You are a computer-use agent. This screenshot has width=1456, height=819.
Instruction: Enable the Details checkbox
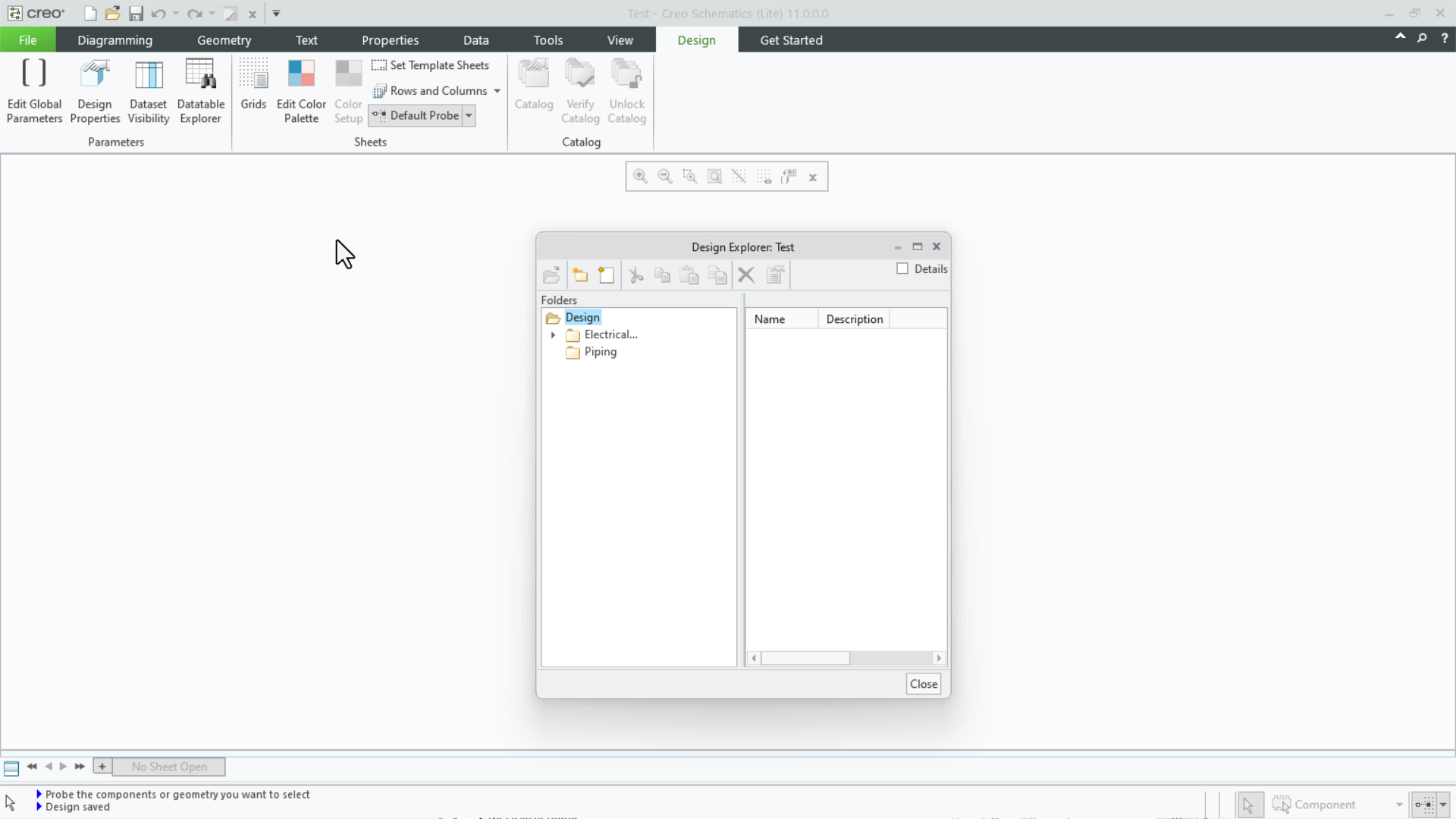coord(902,268)
